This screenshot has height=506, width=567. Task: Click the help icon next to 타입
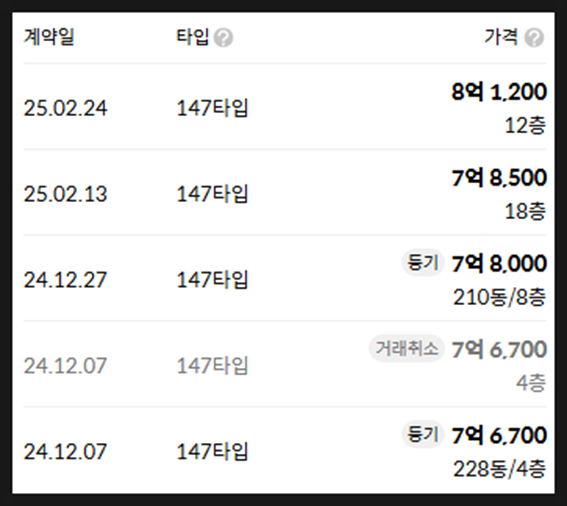click(x=223, y=38)
